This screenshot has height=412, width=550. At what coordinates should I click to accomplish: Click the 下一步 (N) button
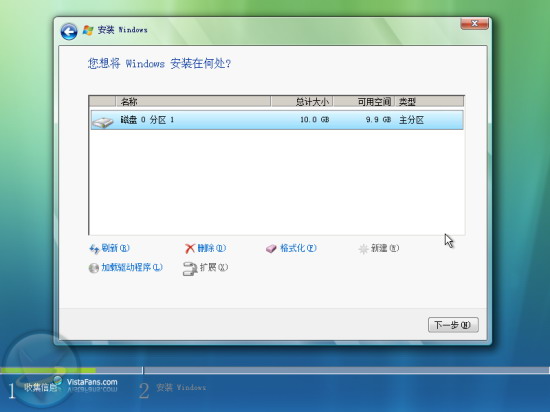click(453, 325)
